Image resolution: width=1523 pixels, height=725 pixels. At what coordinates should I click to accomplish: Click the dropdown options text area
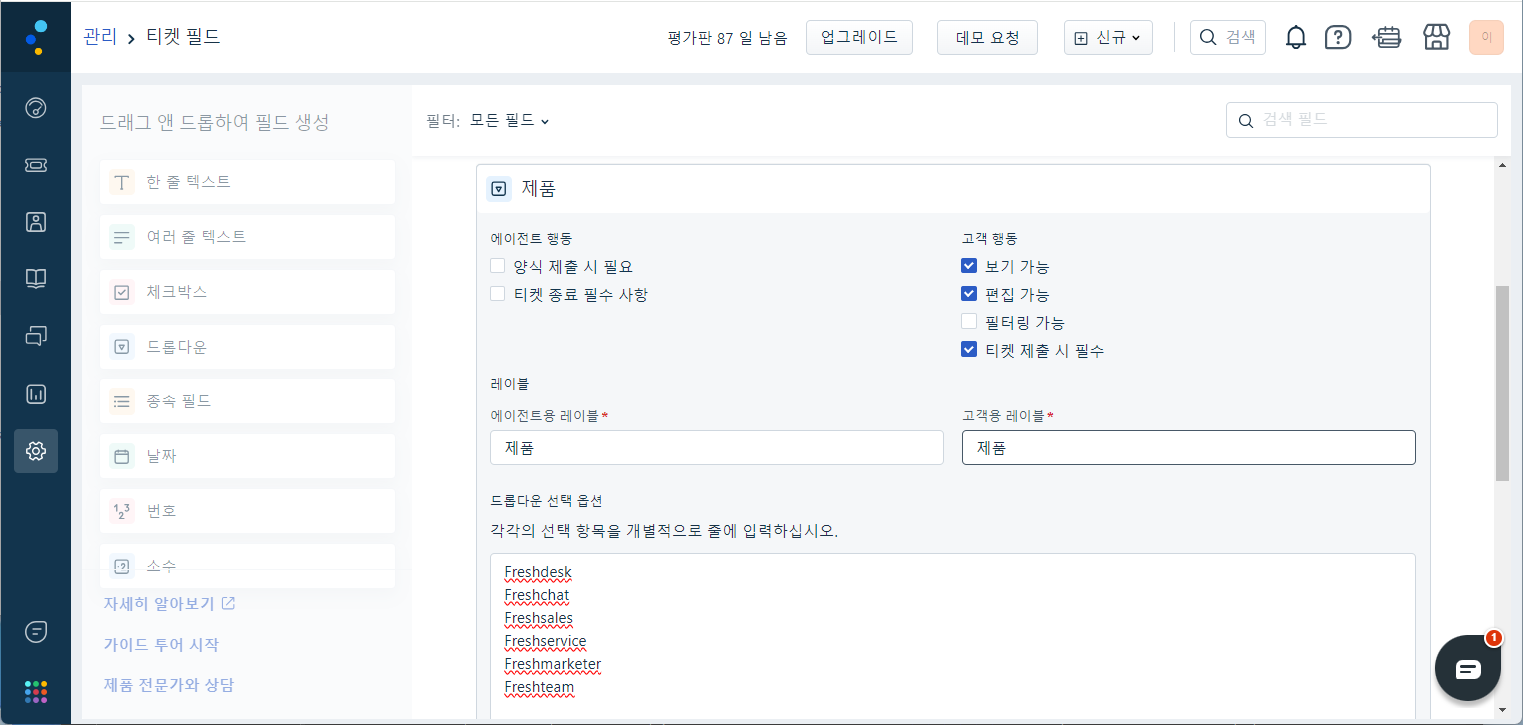(953, 636)
